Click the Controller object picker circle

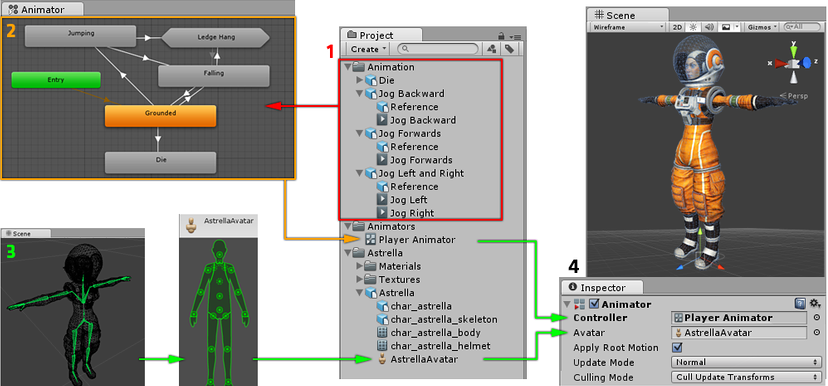816,318
